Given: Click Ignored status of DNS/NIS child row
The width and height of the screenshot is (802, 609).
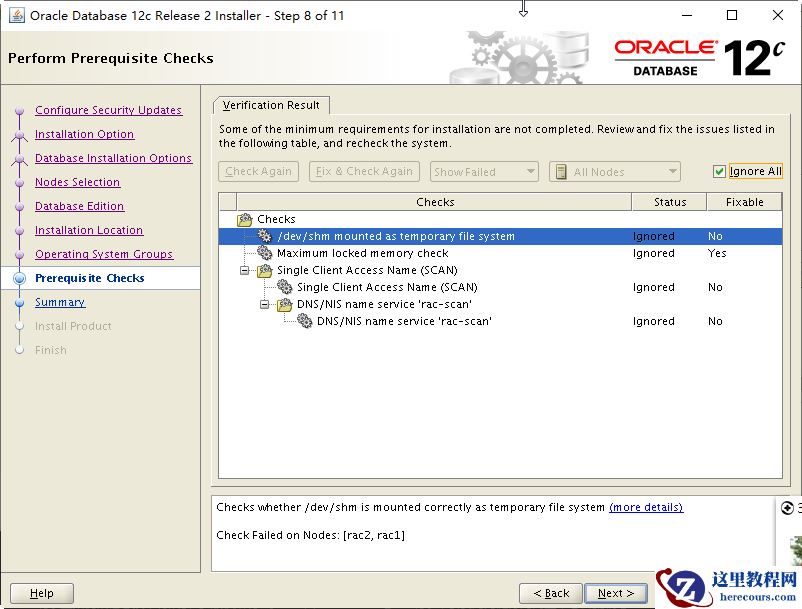Looking at the screenshot, I should (x=654, y=321).
